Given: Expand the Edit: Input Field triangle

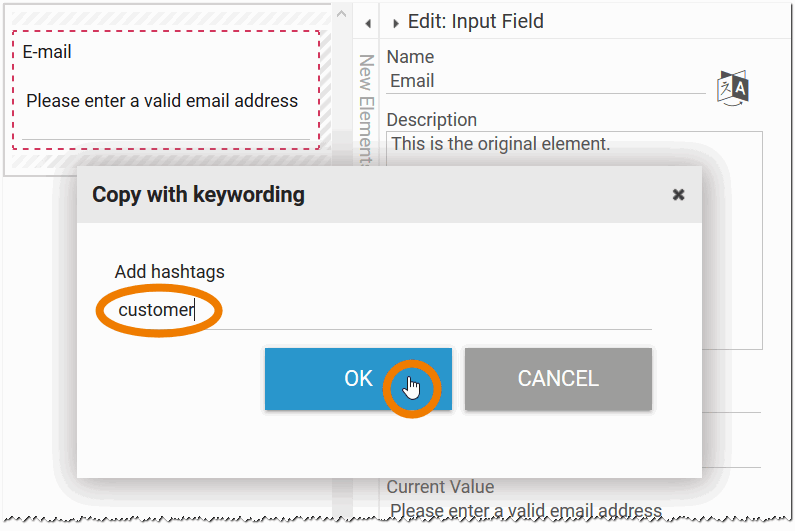Looking at the screenshot, I should pos(396,23).
